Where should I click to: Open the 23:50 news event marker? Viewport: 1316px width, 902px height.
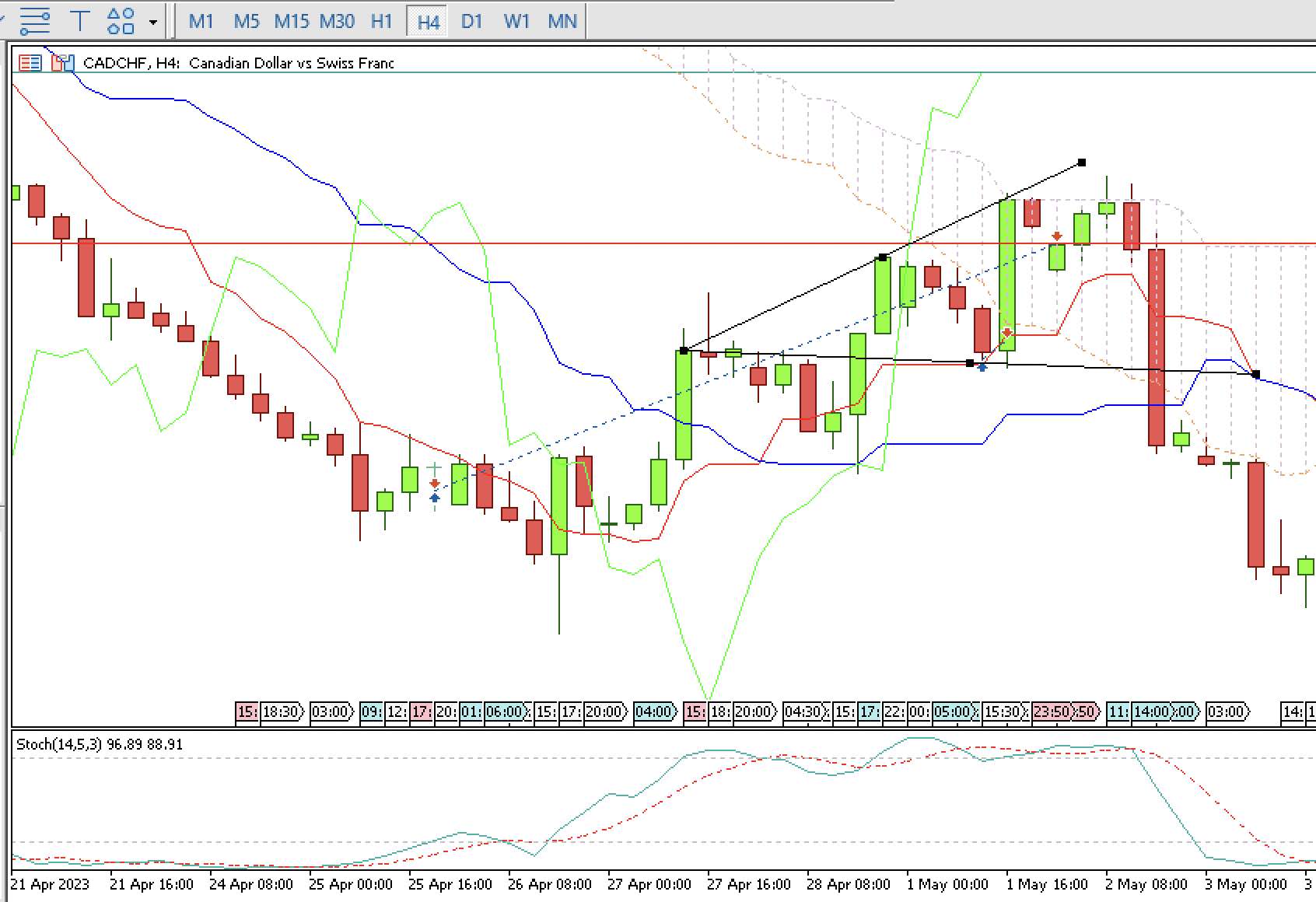[1051, 711]
